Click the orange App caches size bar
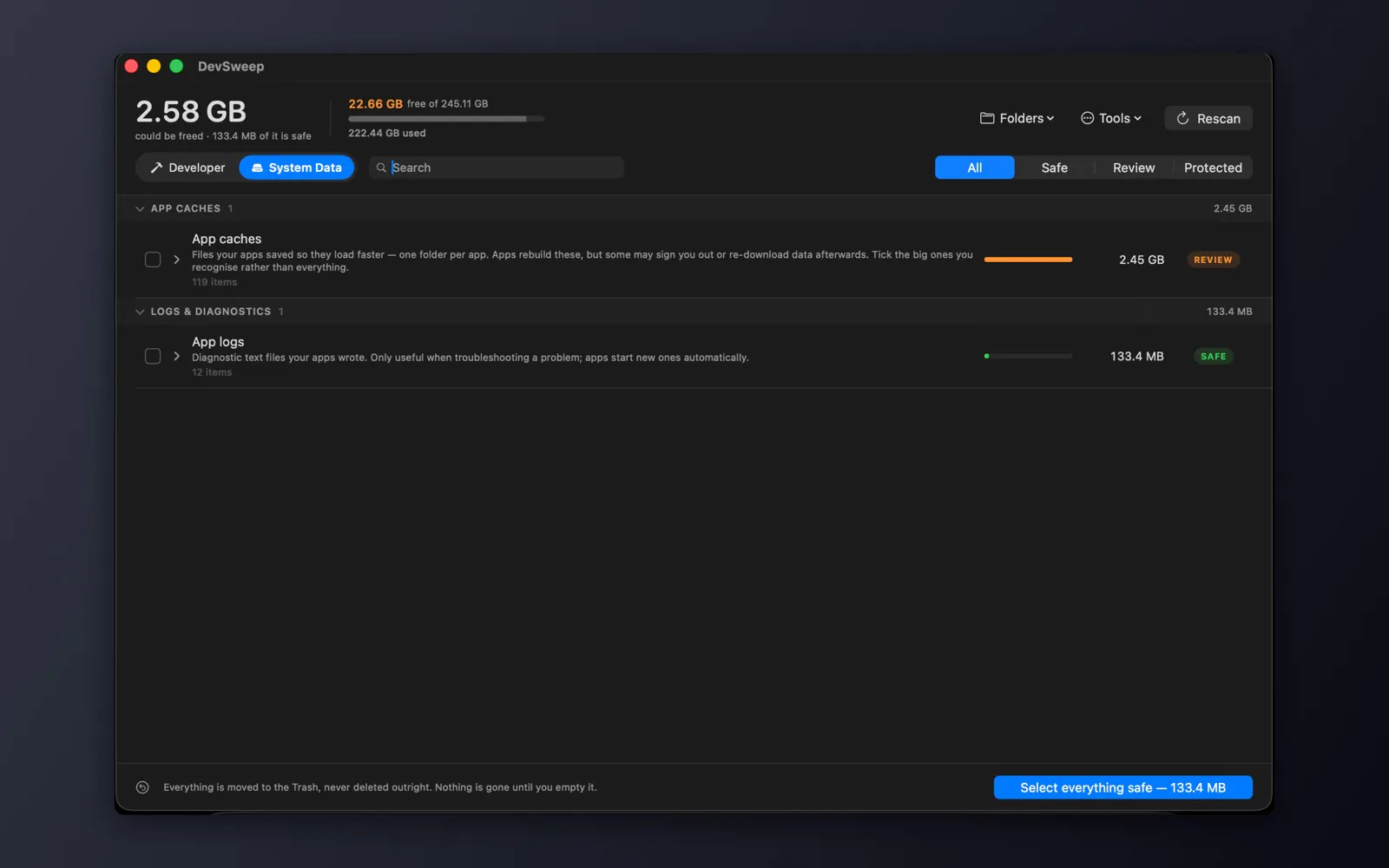 click(x=1028, y=260)
